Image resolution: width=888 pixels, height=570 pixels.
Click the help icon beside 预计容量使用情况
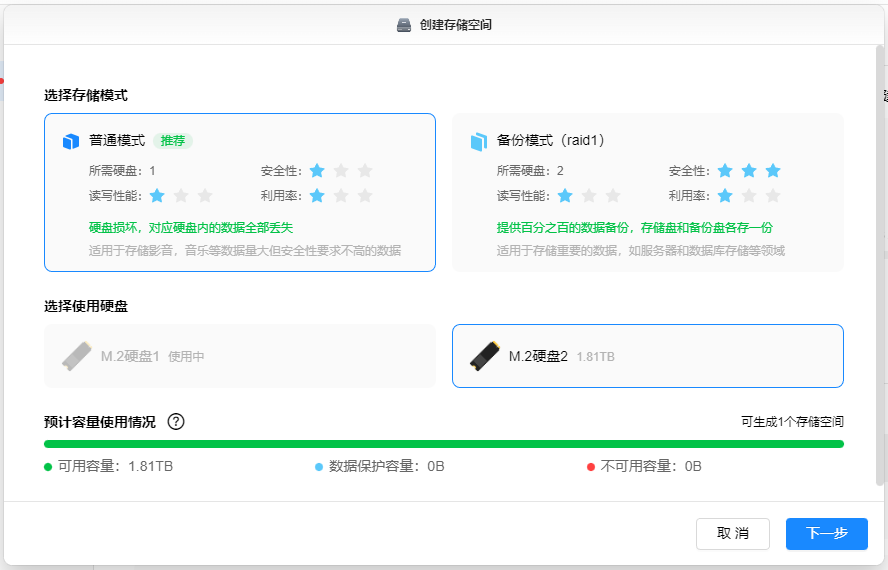pyautogui.click(x=176, y=422)
